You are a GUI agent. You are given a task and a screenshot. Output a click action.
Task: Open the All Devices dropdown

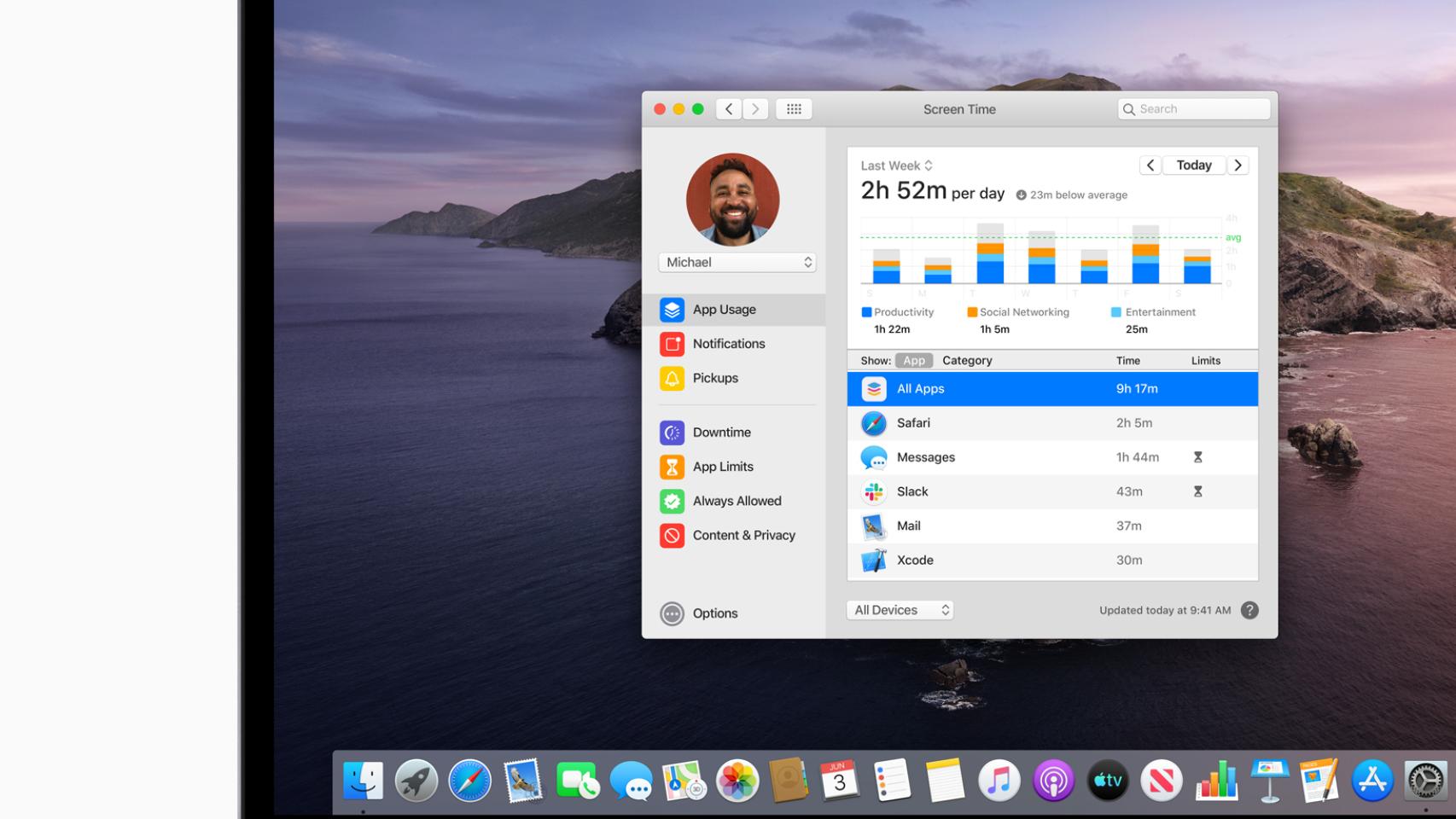(x=900, y=610)
